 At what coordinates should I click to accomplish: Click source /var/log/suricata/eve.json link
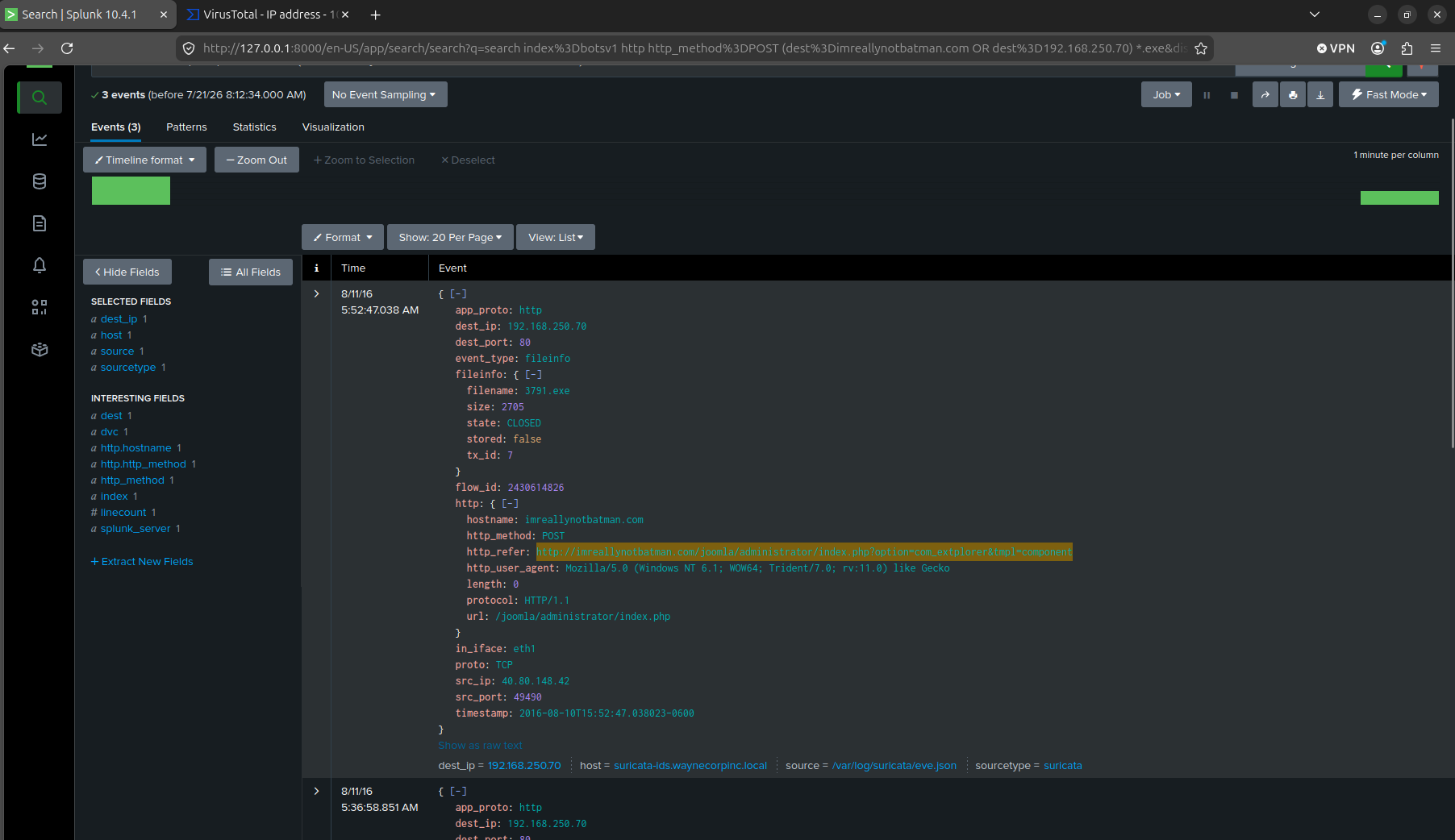[894, 766]
